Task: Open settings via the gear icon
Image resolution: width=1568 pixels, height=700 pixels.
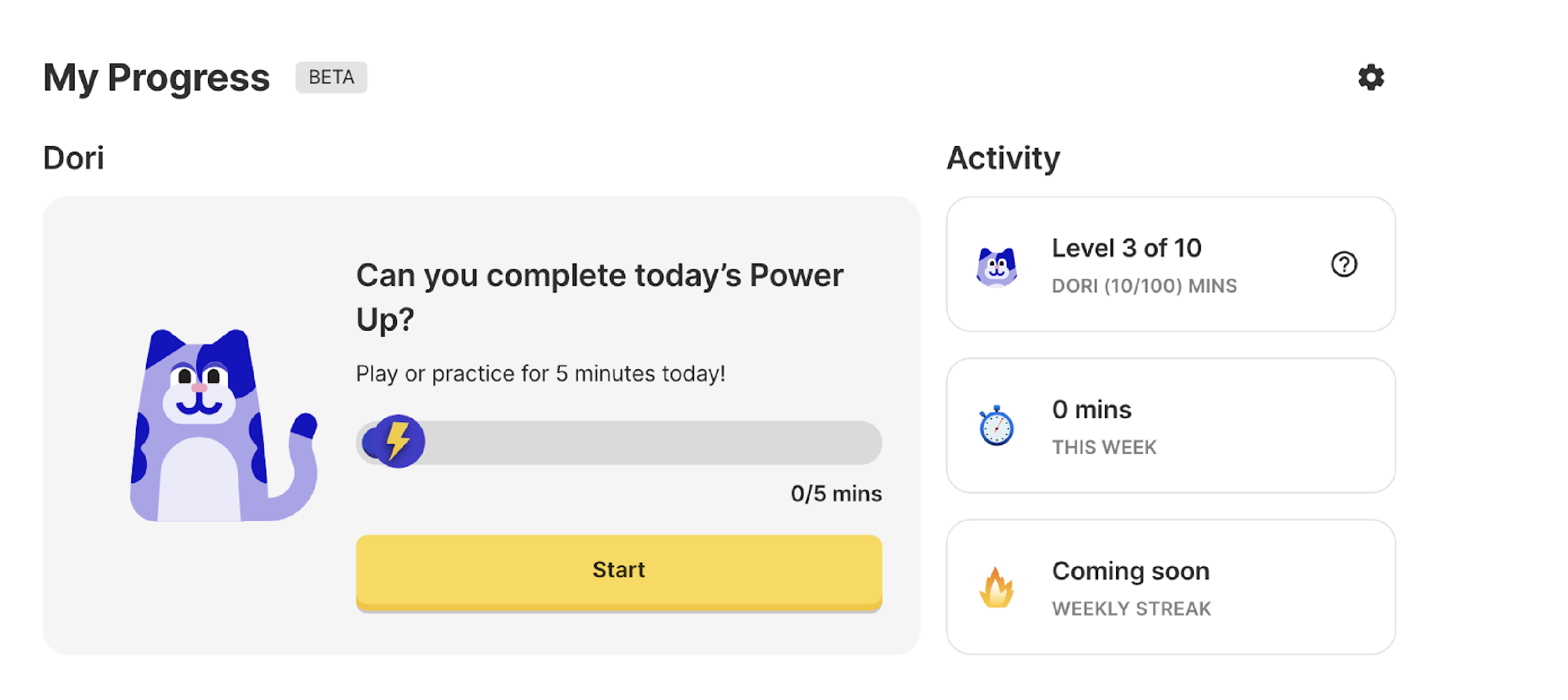Action: tap(1371, 77)
